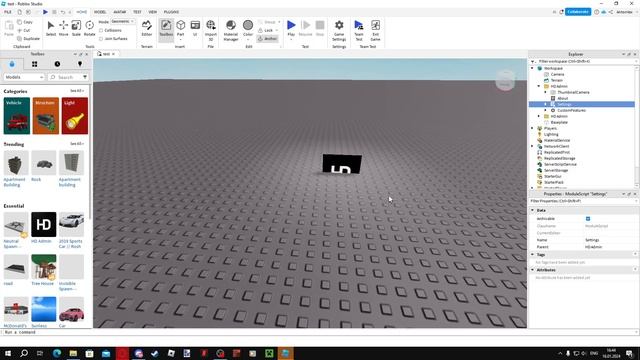
Task: Click the Toolbox search field
Action: [65, 77]
